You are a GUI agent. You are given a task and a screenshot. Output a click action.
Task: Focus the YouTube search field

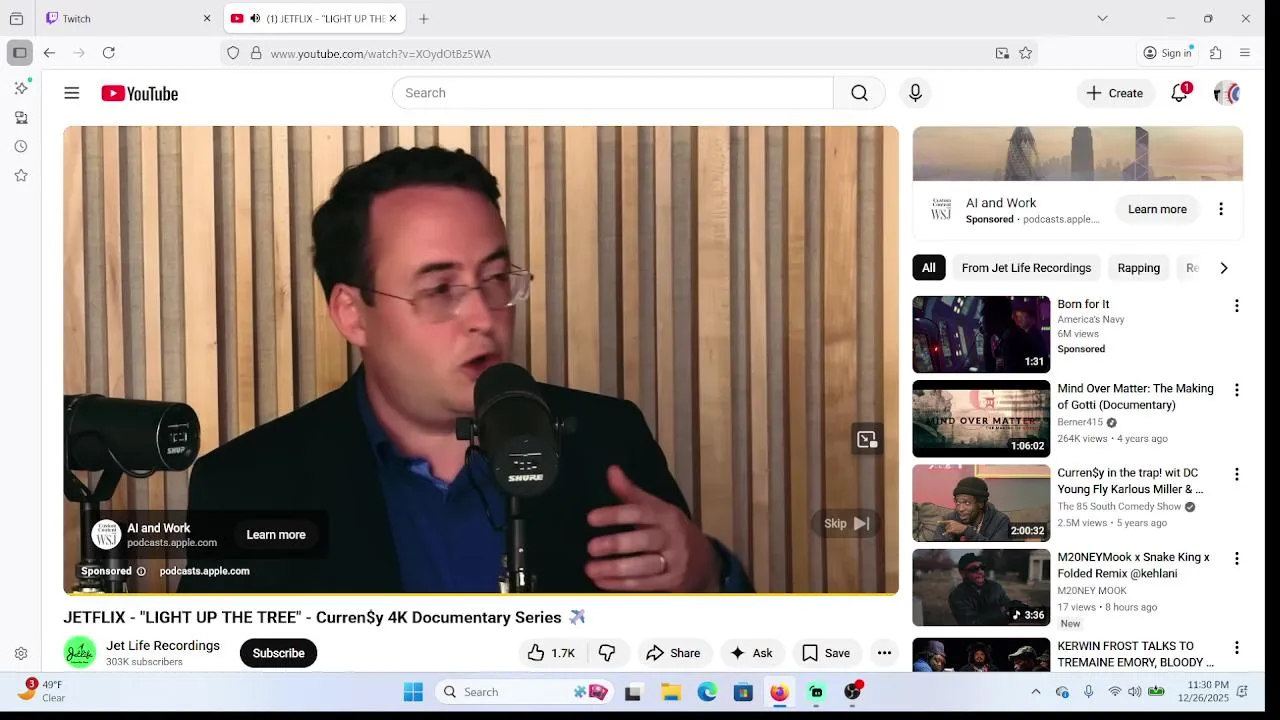(x=613, y=93)
